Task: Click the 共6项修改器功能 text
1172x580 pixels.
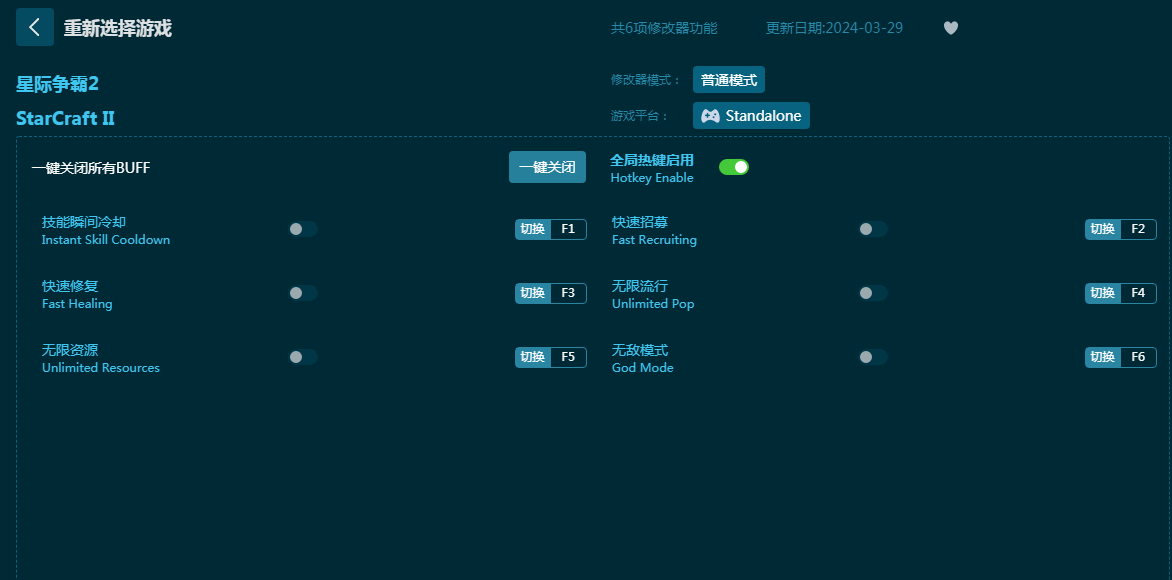Action: (664, 28)
